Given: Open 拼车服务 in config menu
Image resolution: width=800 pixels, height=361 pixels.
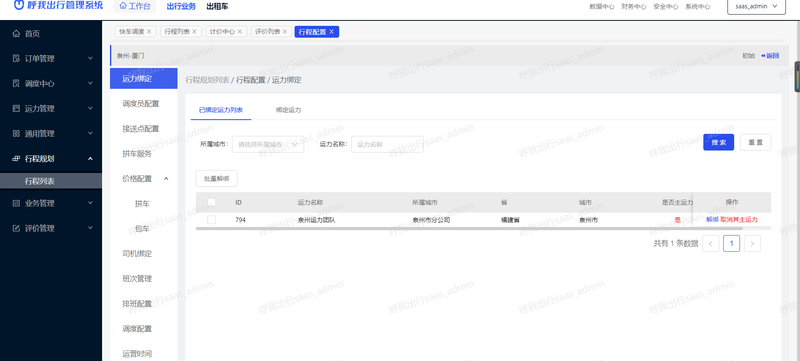Looking at the screenshot, I should [x=137, y=154].
